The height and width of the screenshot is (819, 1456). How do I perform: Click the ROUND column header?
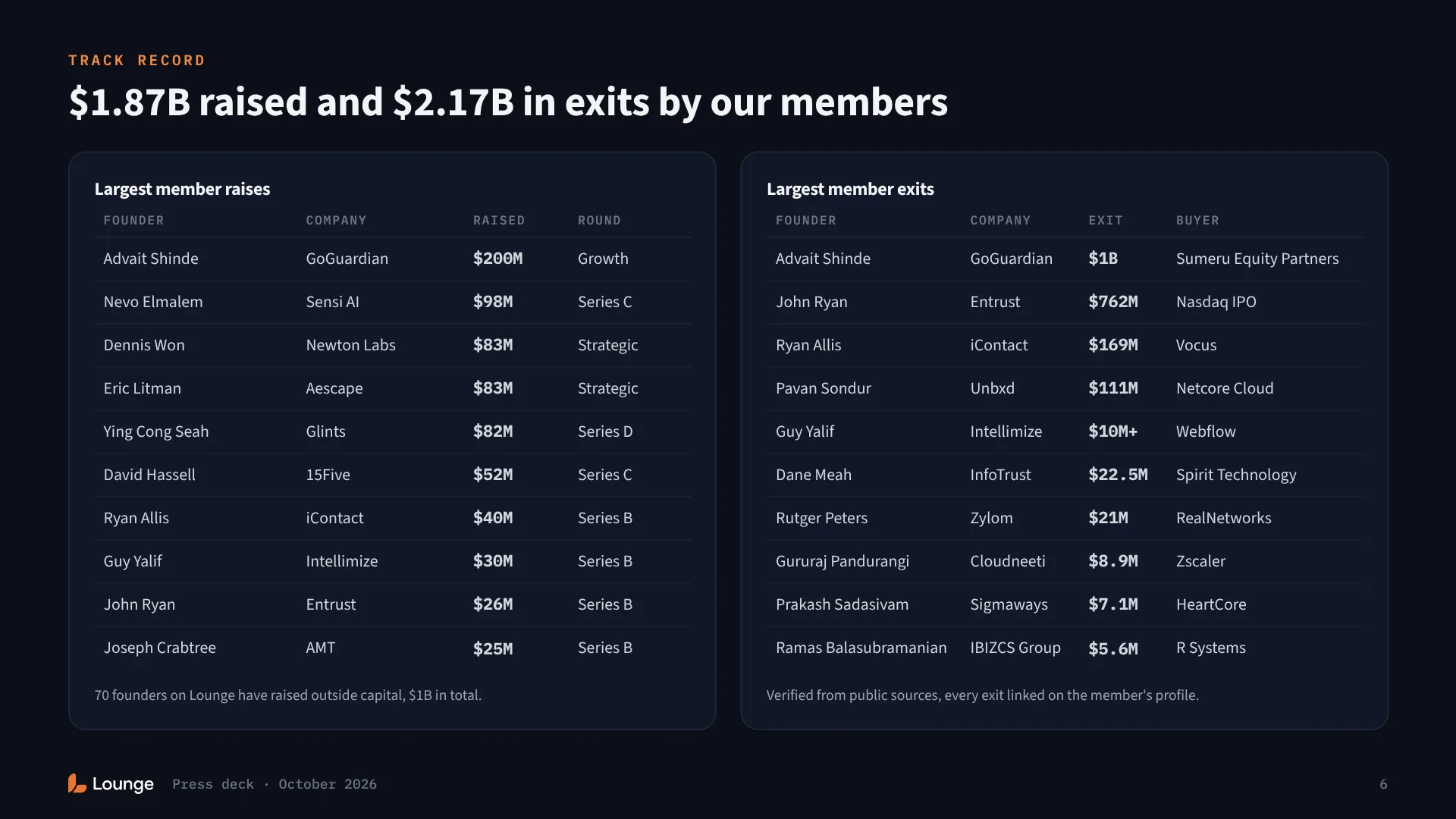pos(599,220)
